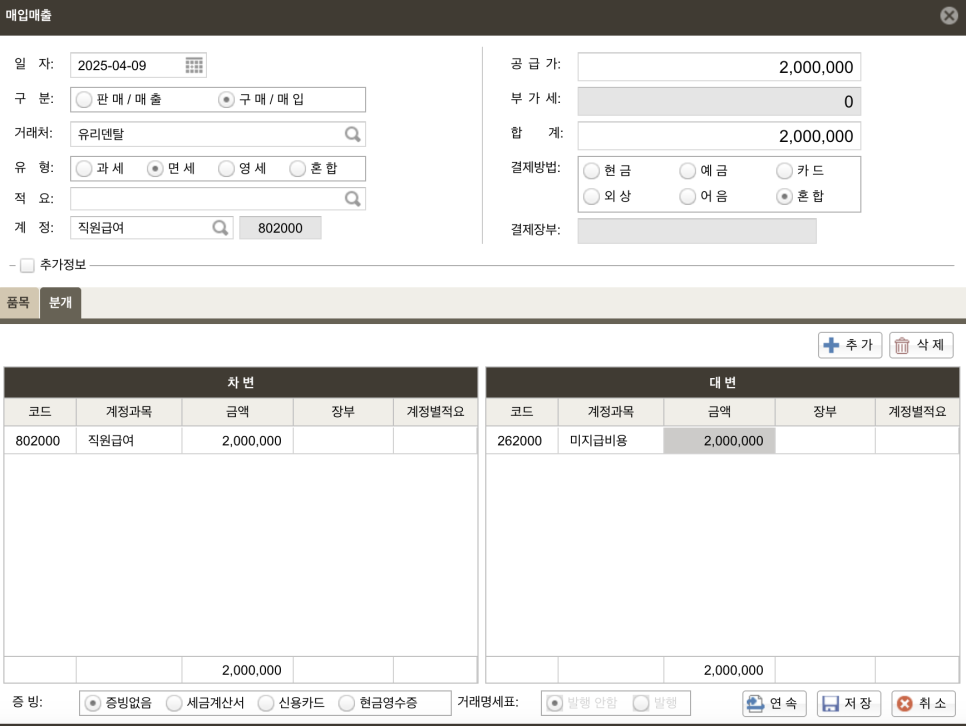Click the 삭제 delete row button

[920, 345]
